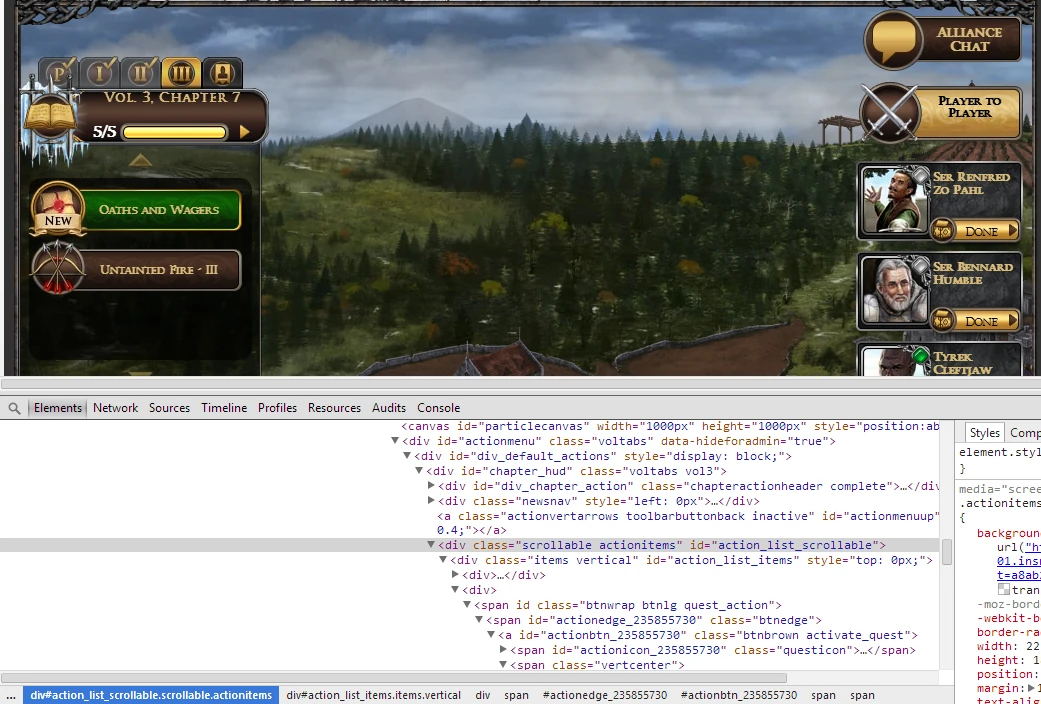Click div#action_list_items.items.vertical breadcrumb

374,695
